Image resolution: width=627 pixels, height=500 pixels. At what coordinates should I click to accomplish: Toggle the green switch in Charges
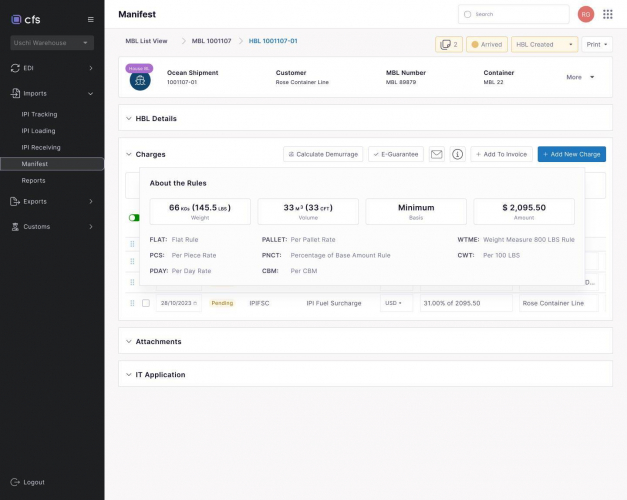pos(134,218)
